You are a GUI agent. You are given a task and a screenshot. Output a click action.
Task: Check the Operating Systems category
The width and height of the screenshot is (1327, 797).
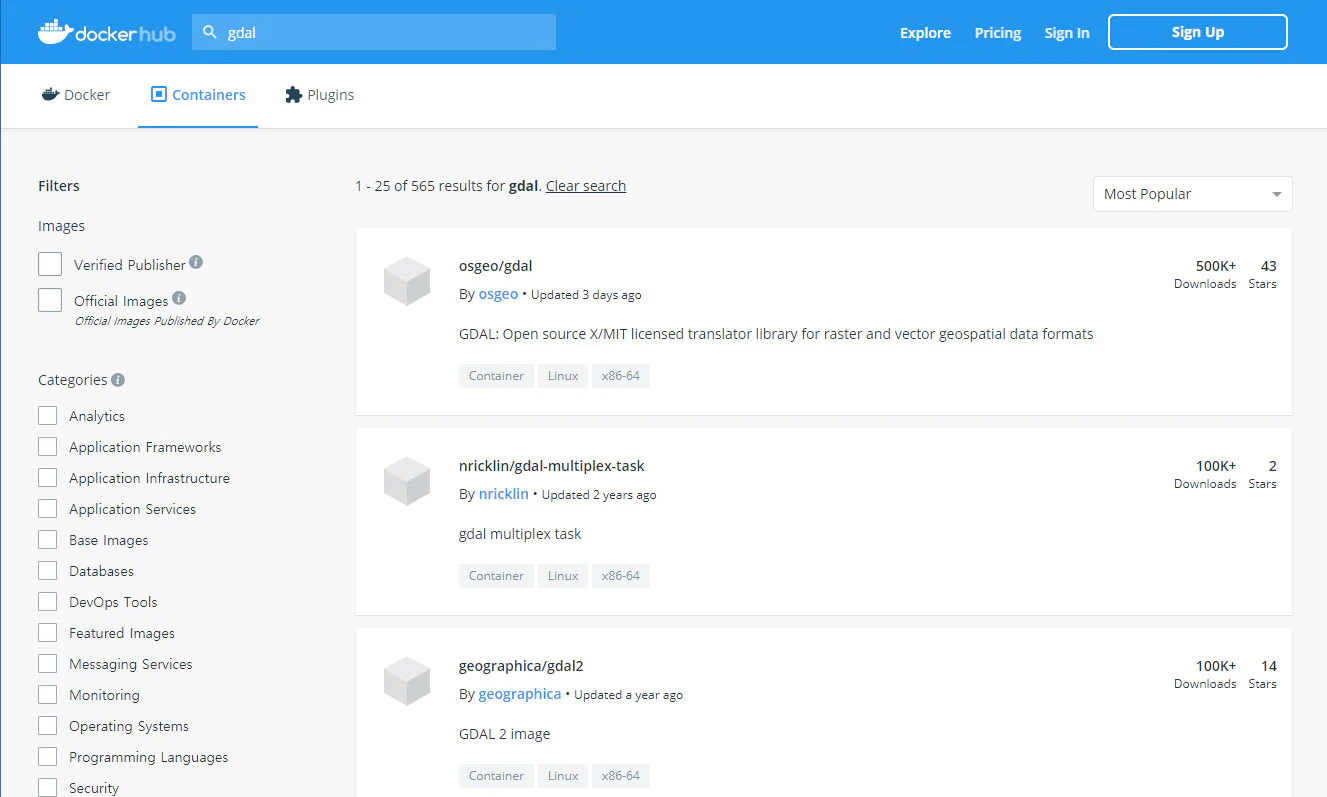(47, 726)
